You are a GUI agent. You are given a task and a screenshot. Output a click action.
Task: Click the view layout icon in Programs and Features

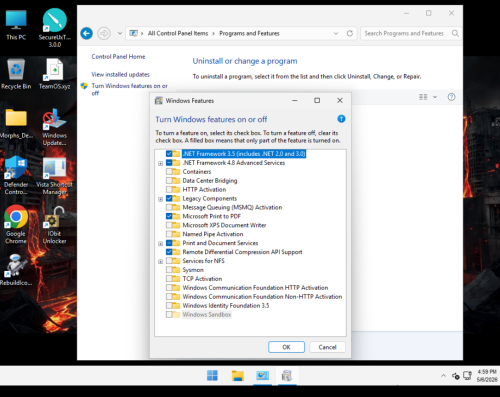tap(423, 97)
